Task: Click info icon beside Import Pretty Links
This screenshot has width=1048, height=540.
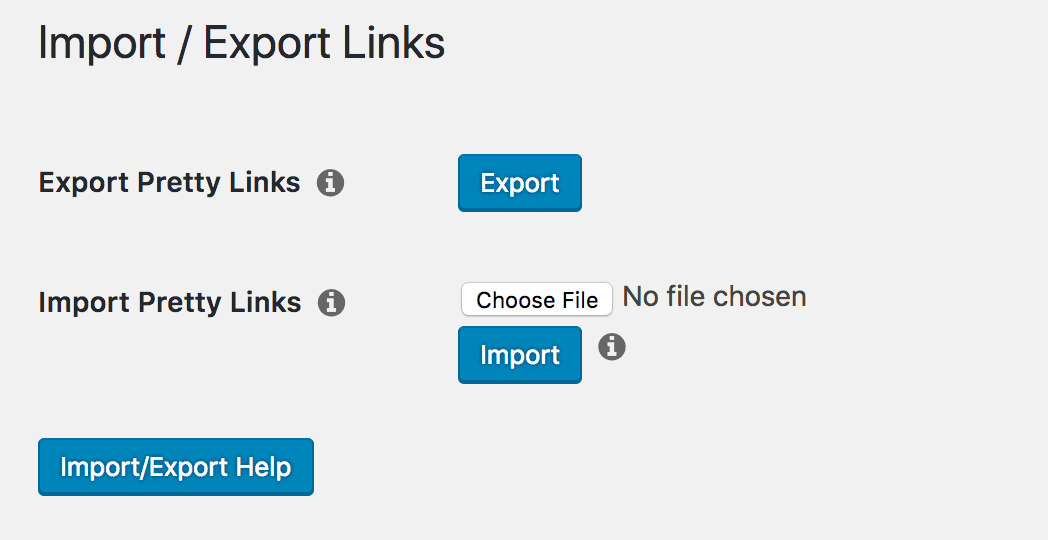Action: 332,303
